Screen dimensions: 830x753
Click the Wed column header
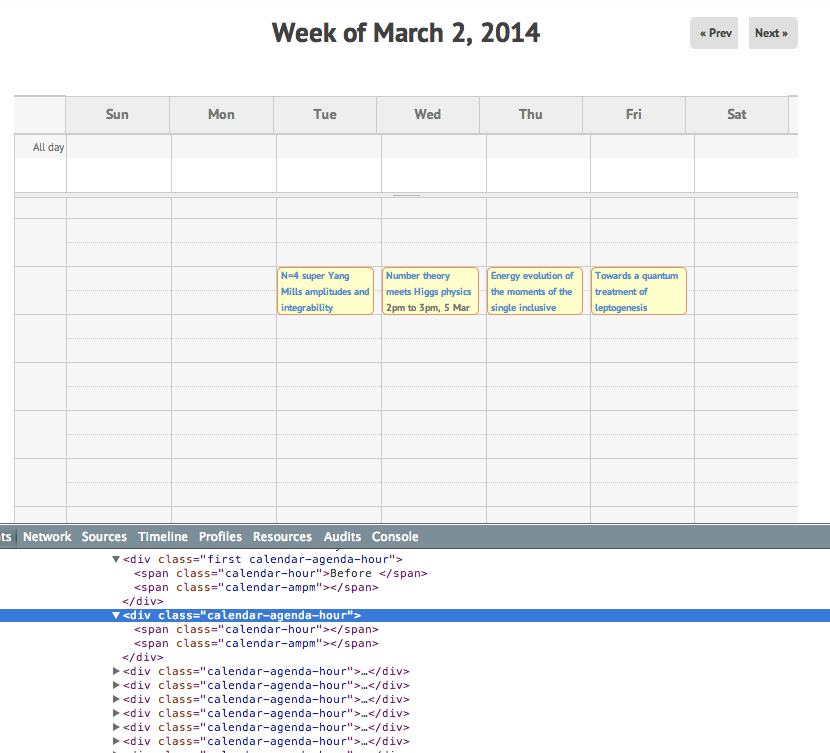click(428, 114)
